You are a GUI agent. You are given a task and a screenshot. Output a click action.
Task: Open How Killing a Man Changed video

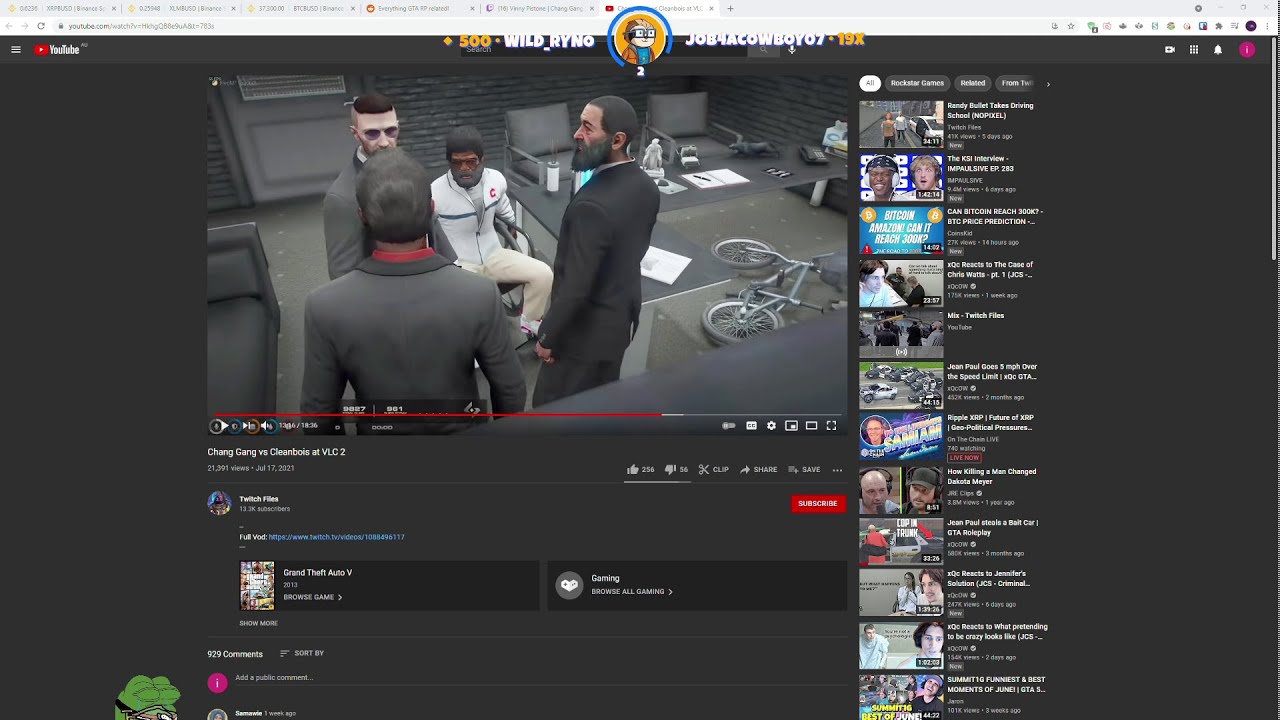[x=992, y=476]
